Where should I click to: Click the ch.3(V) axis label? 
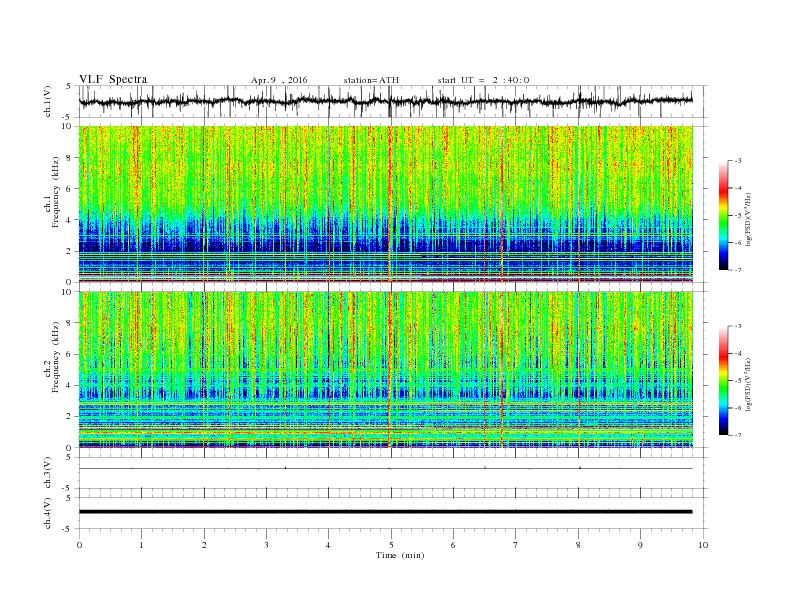coord(48,473)
